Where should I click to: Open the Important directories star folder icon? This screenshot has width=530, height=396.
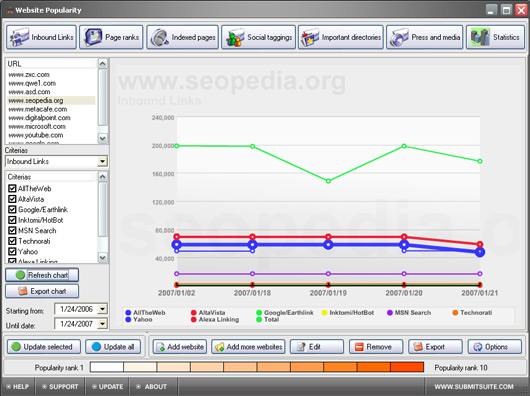[310, 37]
